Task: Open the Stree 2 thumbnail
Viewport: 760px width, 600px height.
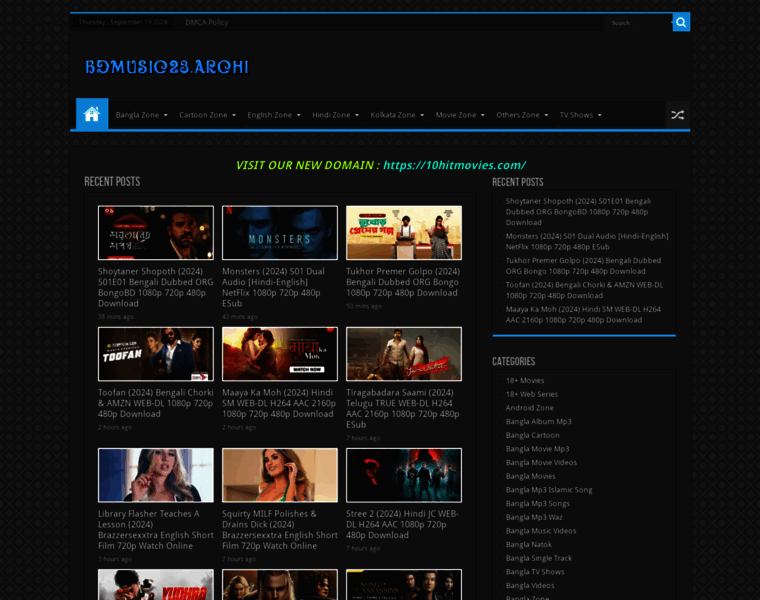Action: (404, 475)
